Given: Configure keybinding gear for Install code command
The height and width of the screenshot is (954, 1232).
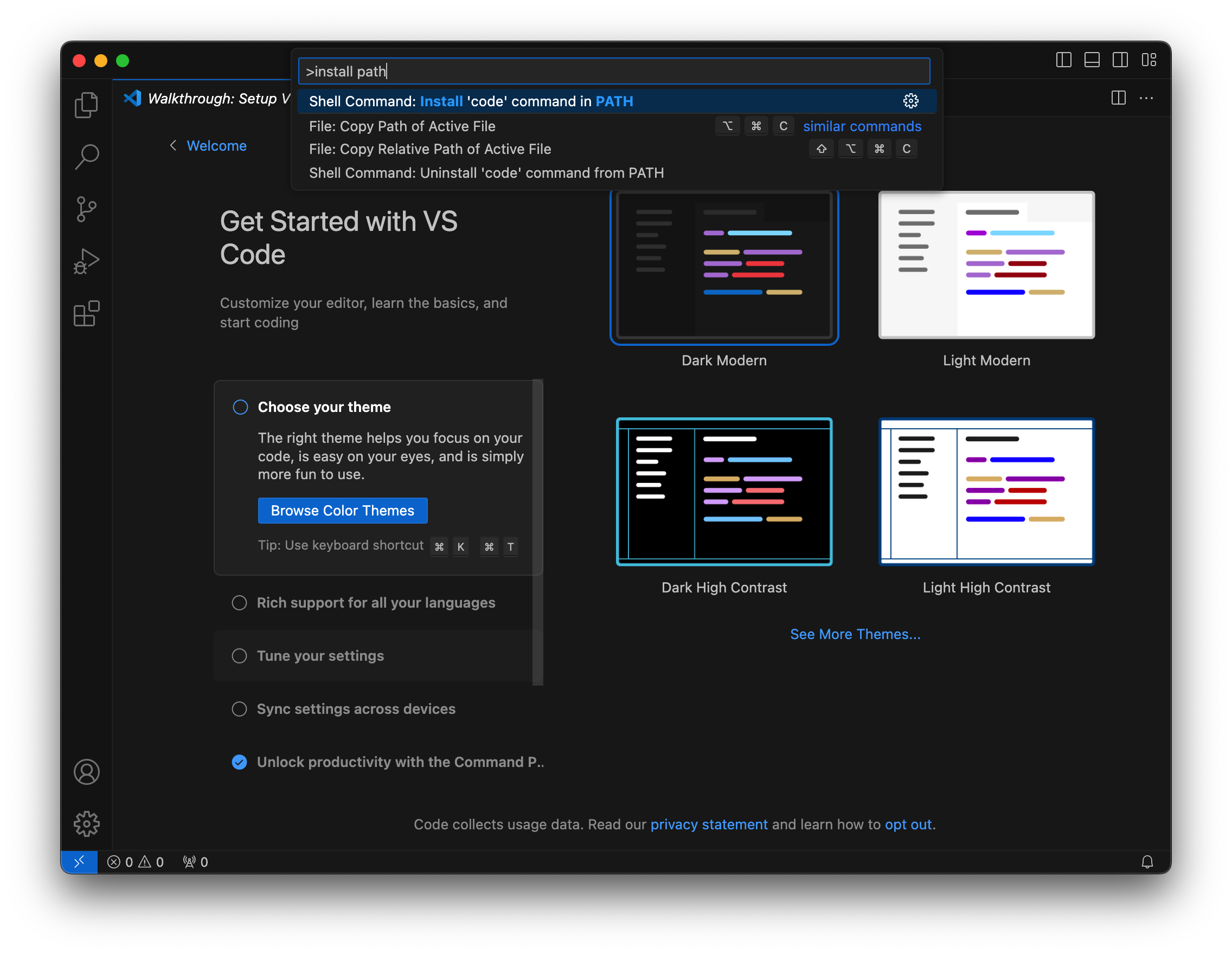Looking at the screenshot, I should tap(910, 101).
